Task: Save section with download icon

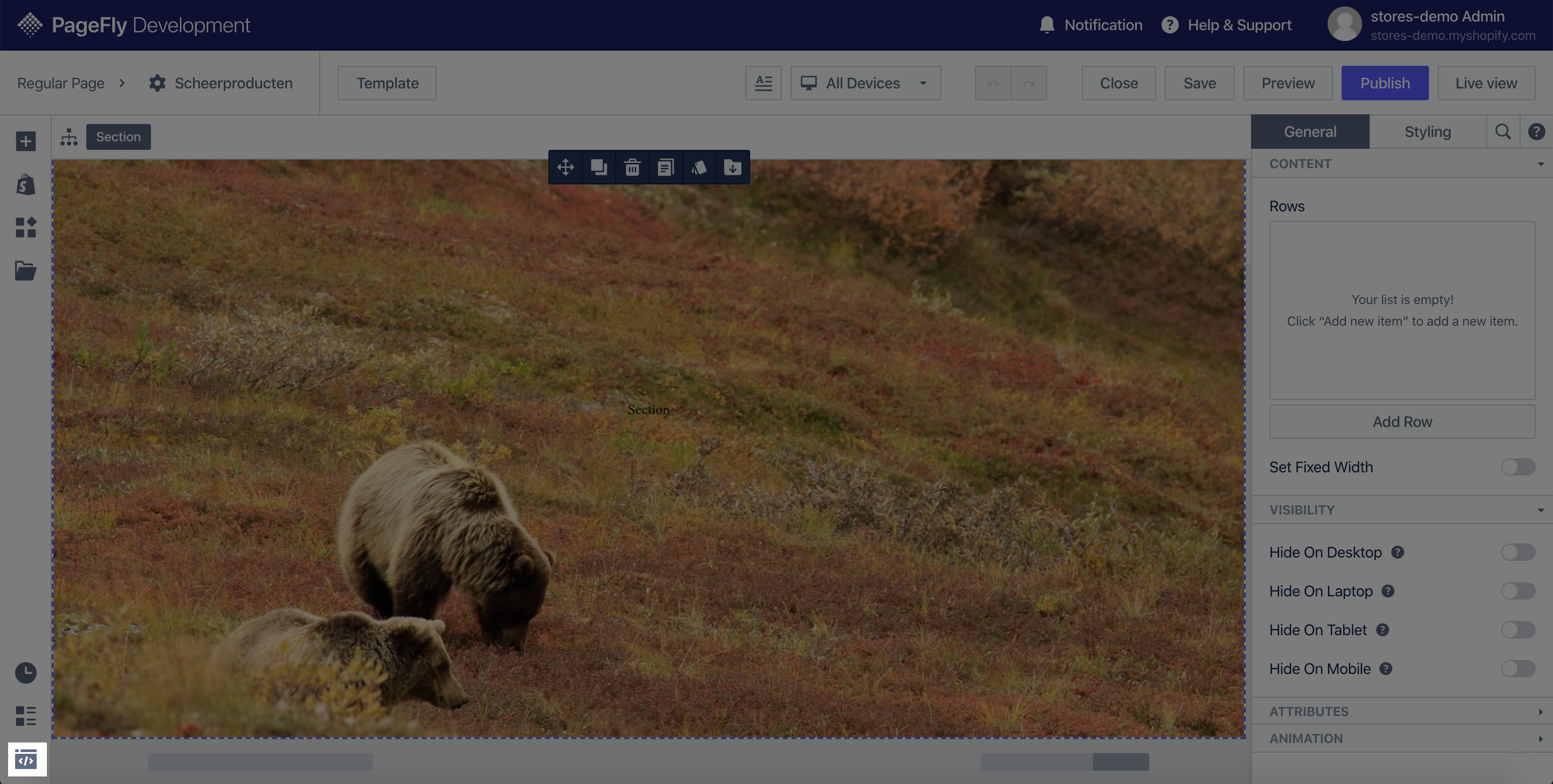Action: [x=732, y=167]
